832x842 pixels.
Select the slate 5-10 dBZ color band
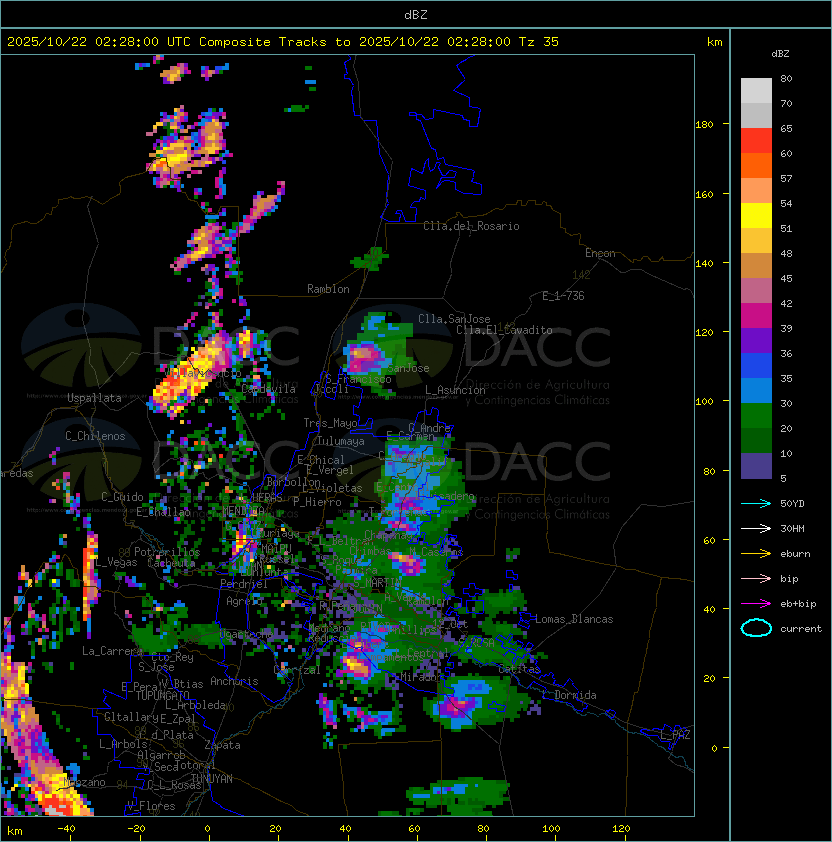point(756,466)
